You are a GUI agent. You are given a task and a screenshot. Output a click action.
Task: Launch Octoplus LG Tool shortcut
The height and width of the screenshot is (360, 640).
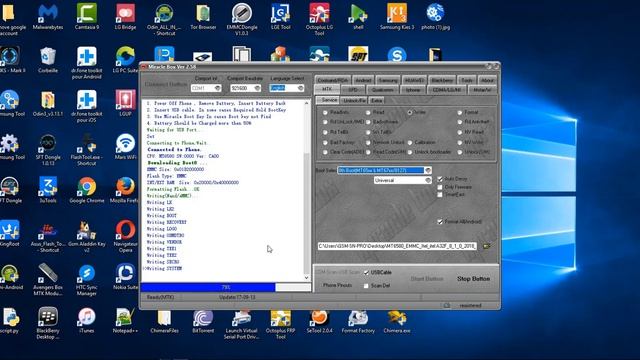319,20
